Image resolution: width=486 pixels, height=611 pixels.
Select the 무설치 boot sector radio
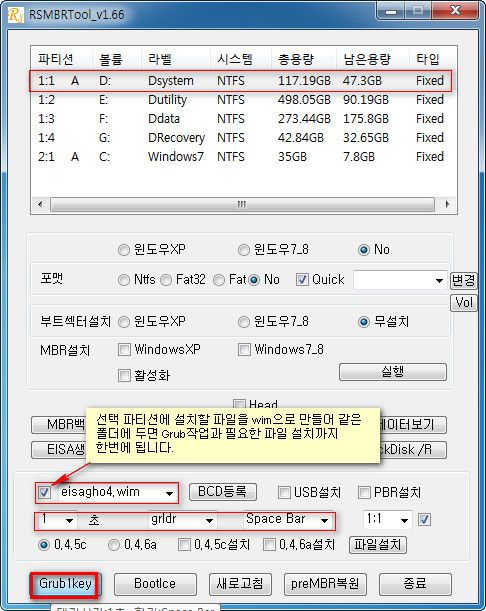click(364, 322)
